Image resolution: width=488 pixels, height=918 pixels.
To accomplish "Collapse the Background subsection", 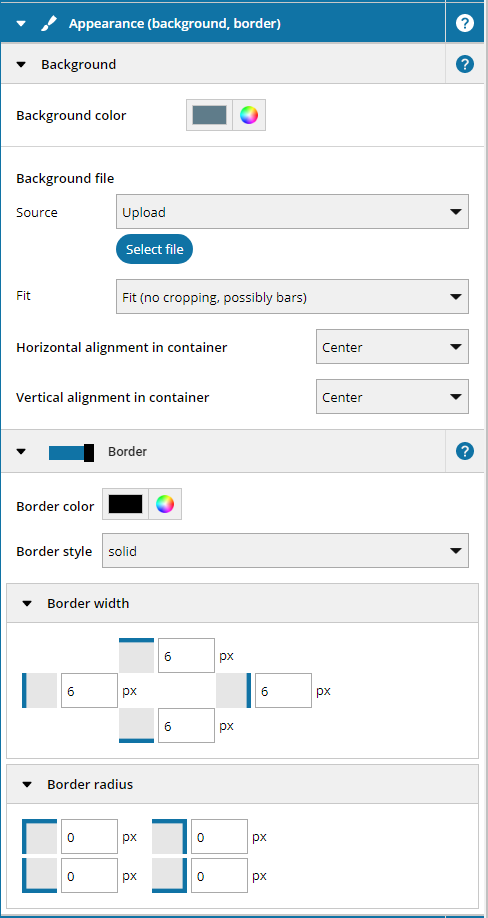I will tap(22, 65).
